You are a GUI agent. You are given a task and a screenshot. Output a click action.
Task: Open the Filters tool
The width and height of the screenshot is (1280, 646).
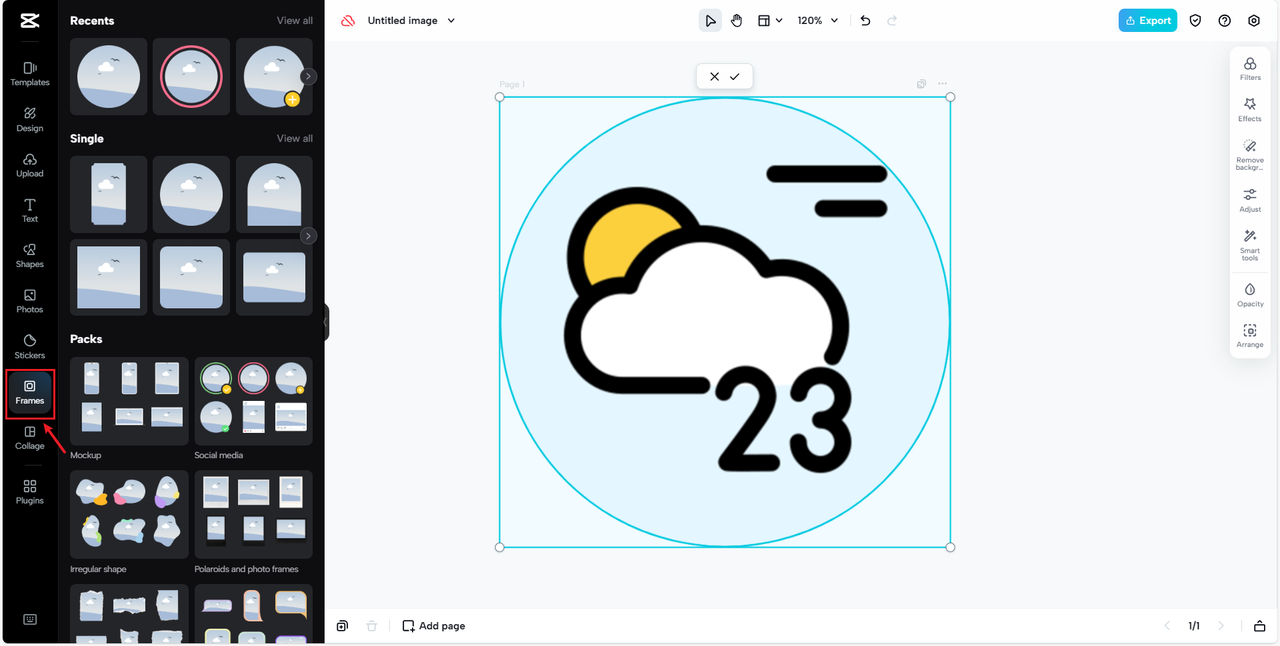pyautogui.click(x=1250, y=69)
